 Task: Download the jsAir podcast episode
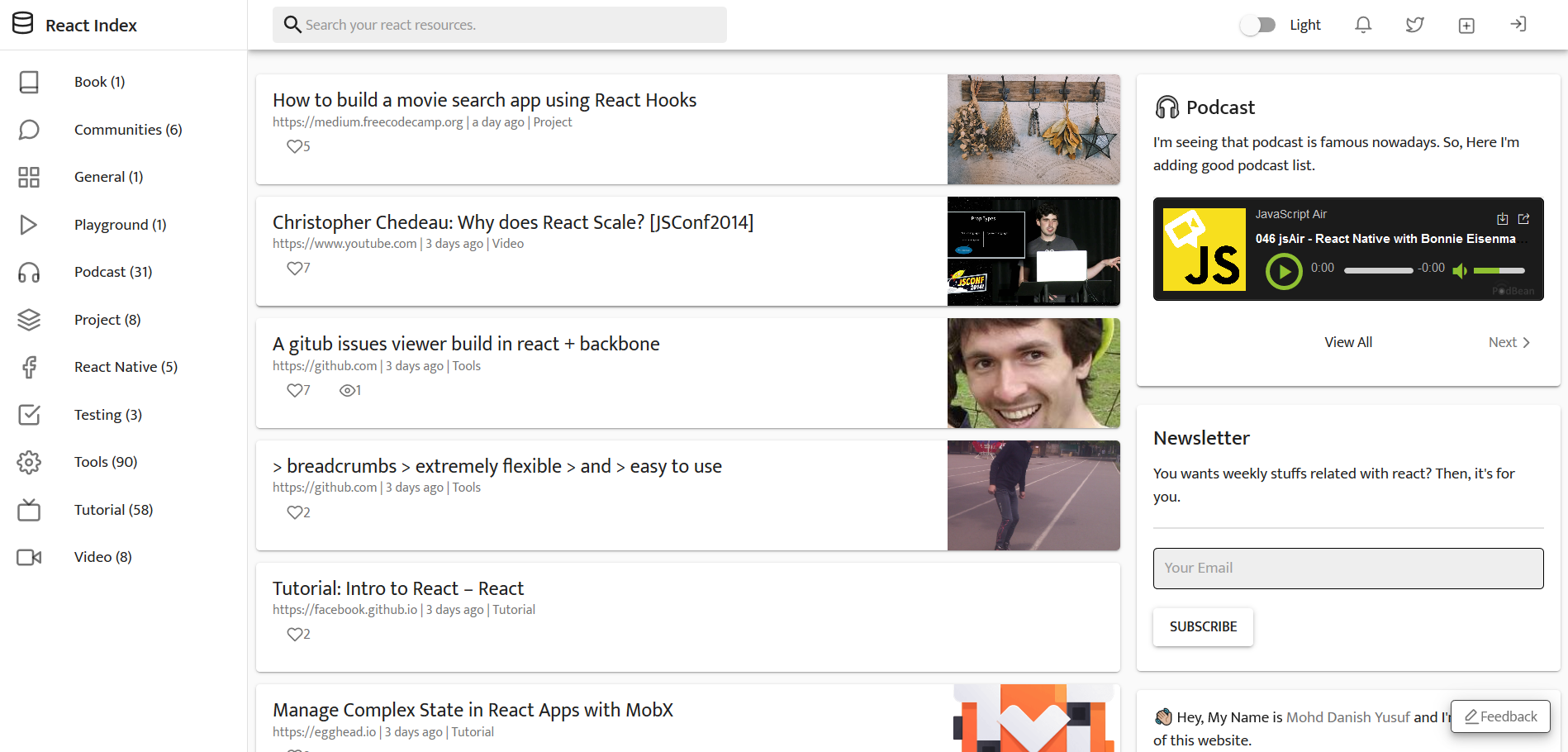(1501, 218)
